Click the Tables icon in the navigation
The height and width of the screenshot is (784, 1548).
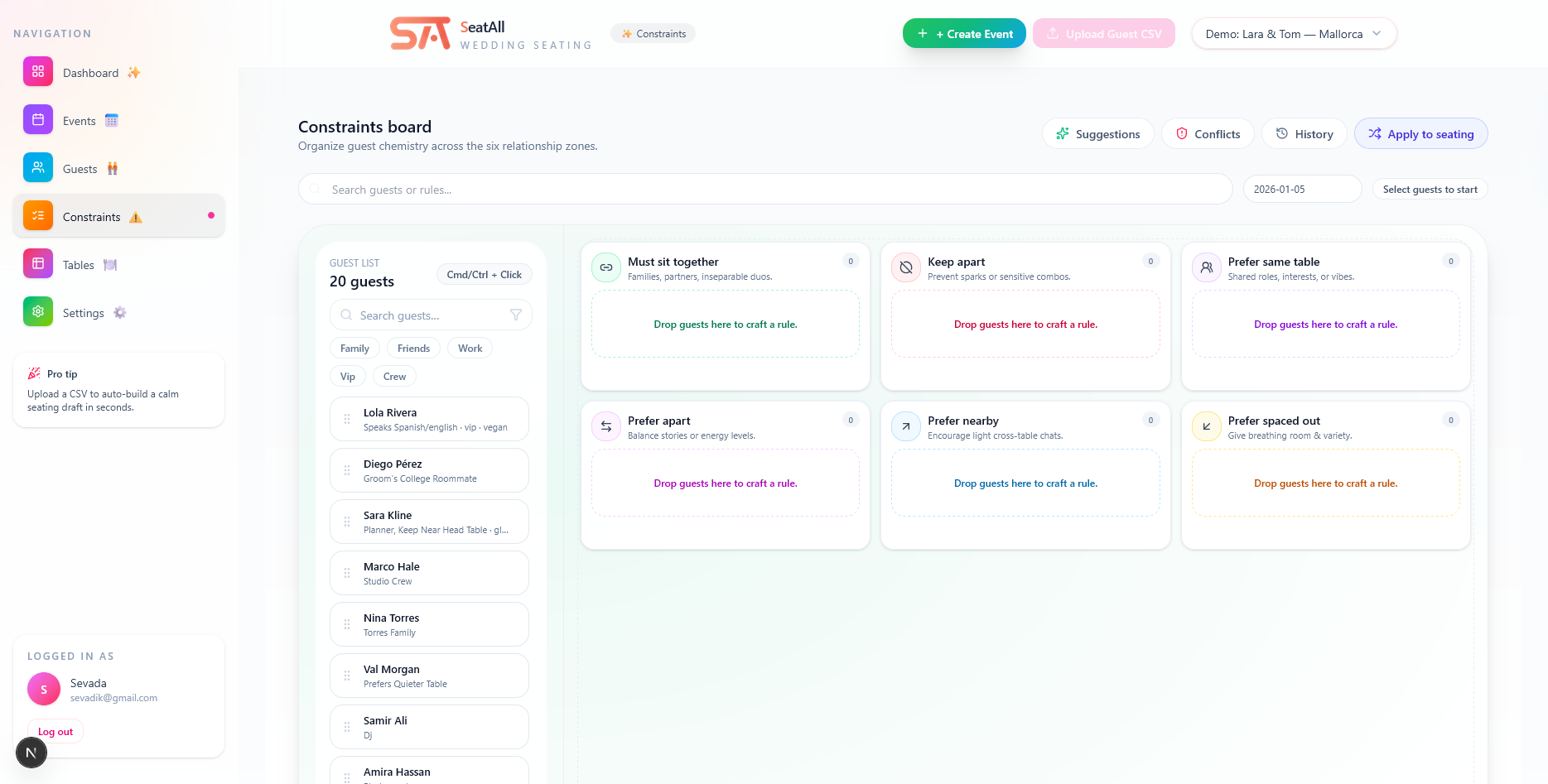[37, 263]
